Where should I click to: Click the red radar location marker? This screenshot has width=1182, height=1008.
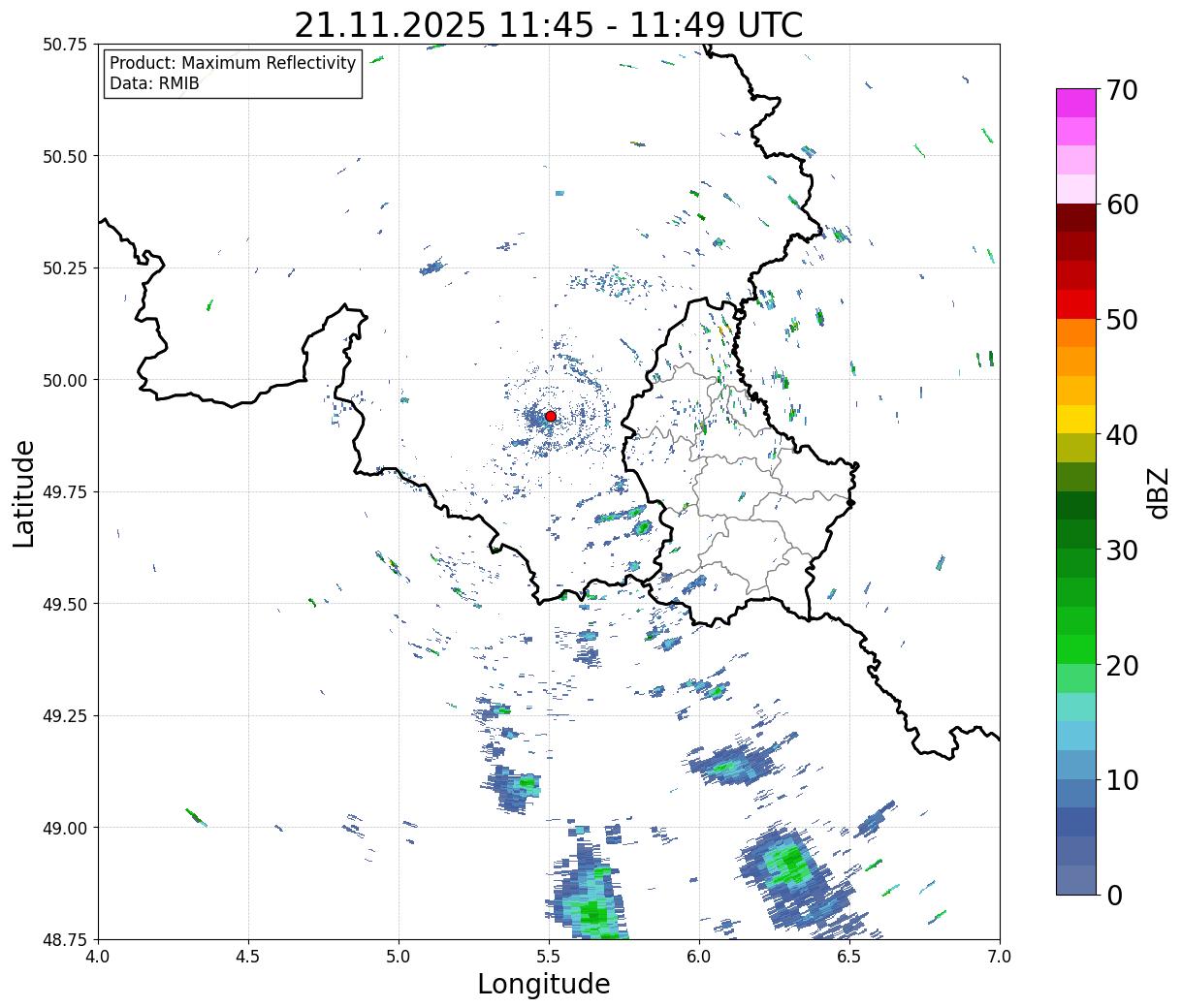[550, 416]
